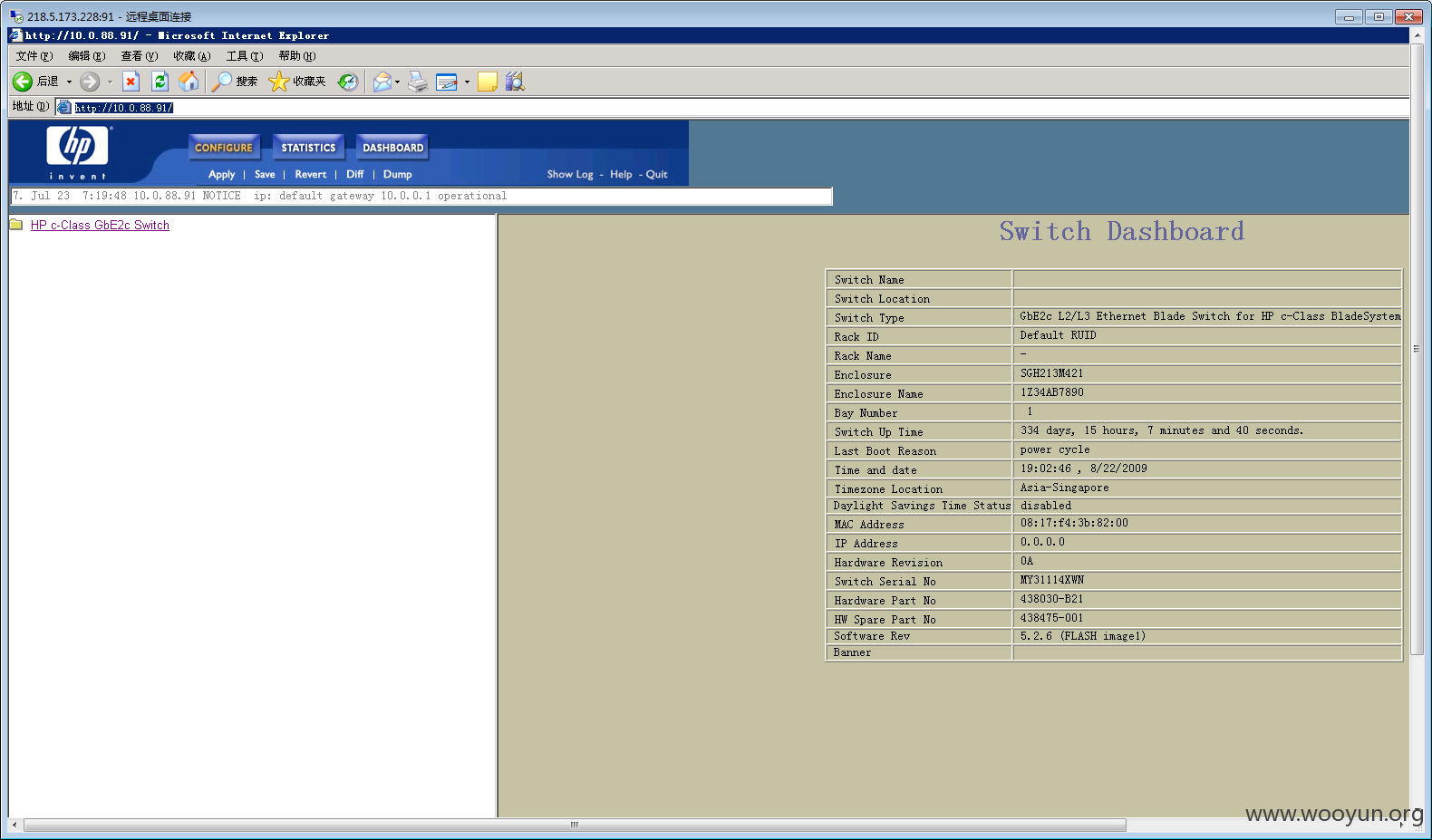1432x840 pixels.
Task: Click the Save link
Action: (265, 174)
